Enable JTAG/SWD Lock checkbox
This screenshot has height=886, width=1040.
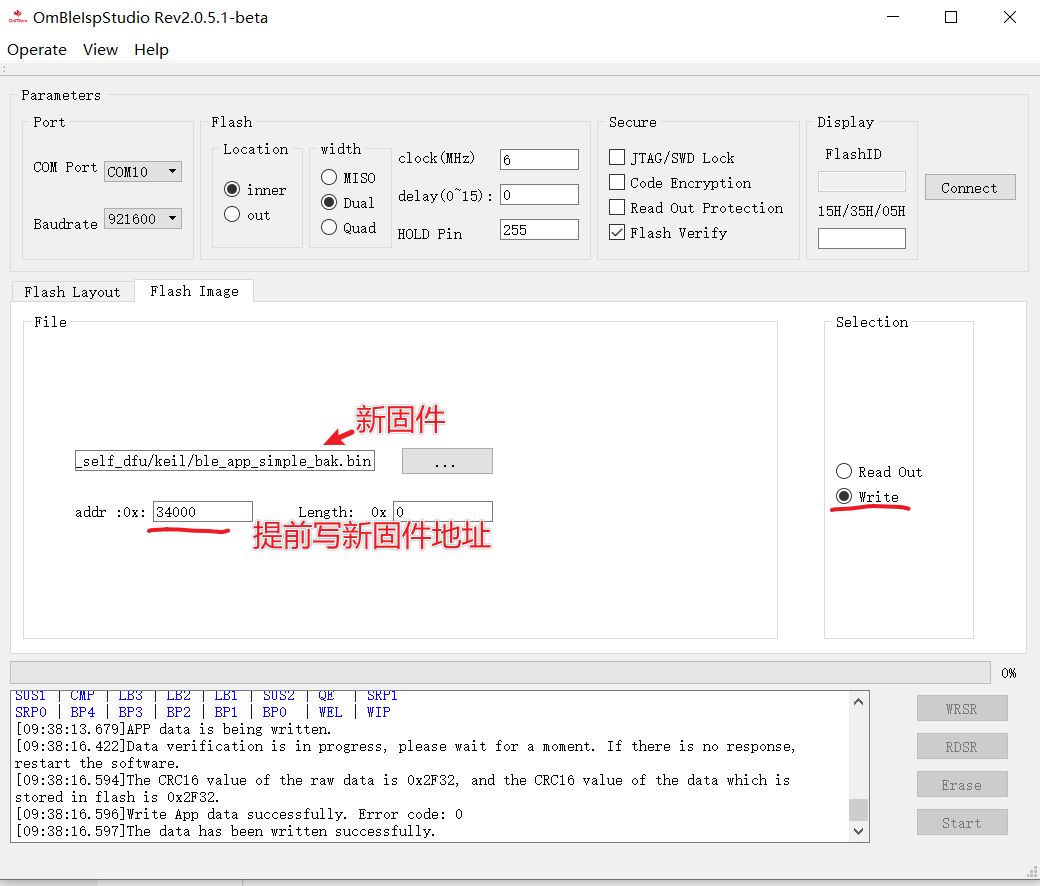point(617,158)
